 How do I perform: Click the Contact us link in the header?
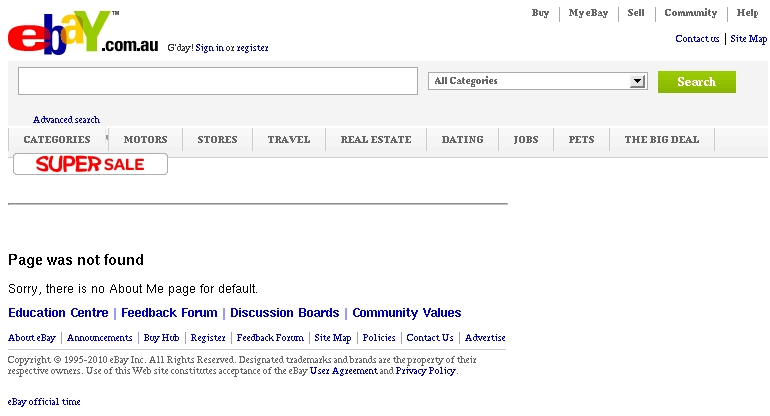point(697,39)
